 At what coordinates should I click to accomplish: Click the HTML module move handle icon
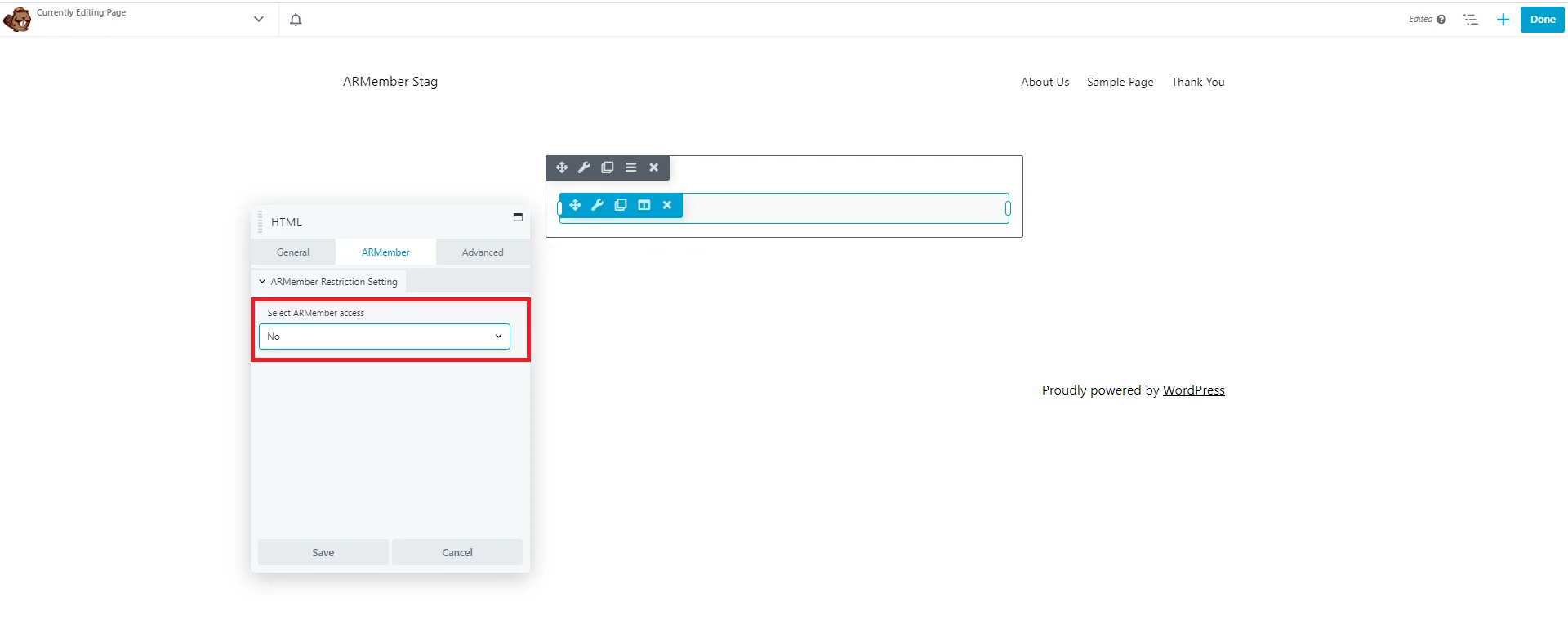[x=575, y=205]
